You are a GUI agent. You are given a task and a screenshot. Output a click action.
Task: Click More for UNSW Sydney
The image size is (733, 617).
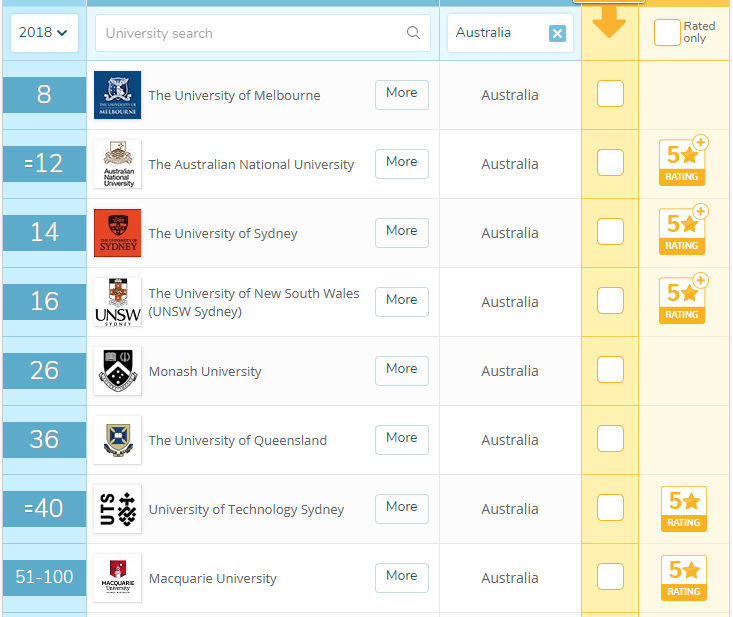tap(402, 302)
